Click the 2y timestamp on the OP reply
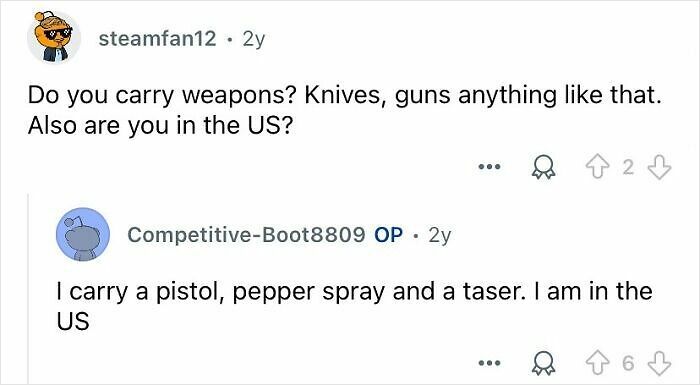This screenshot has height=385, width=700. [x=440, y=235]
